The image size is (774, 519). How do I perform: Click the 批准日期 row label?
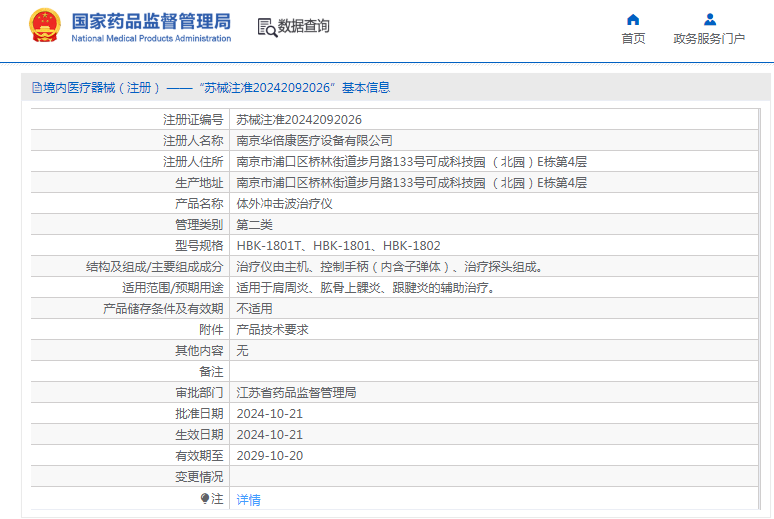click(x=199, y=414)
